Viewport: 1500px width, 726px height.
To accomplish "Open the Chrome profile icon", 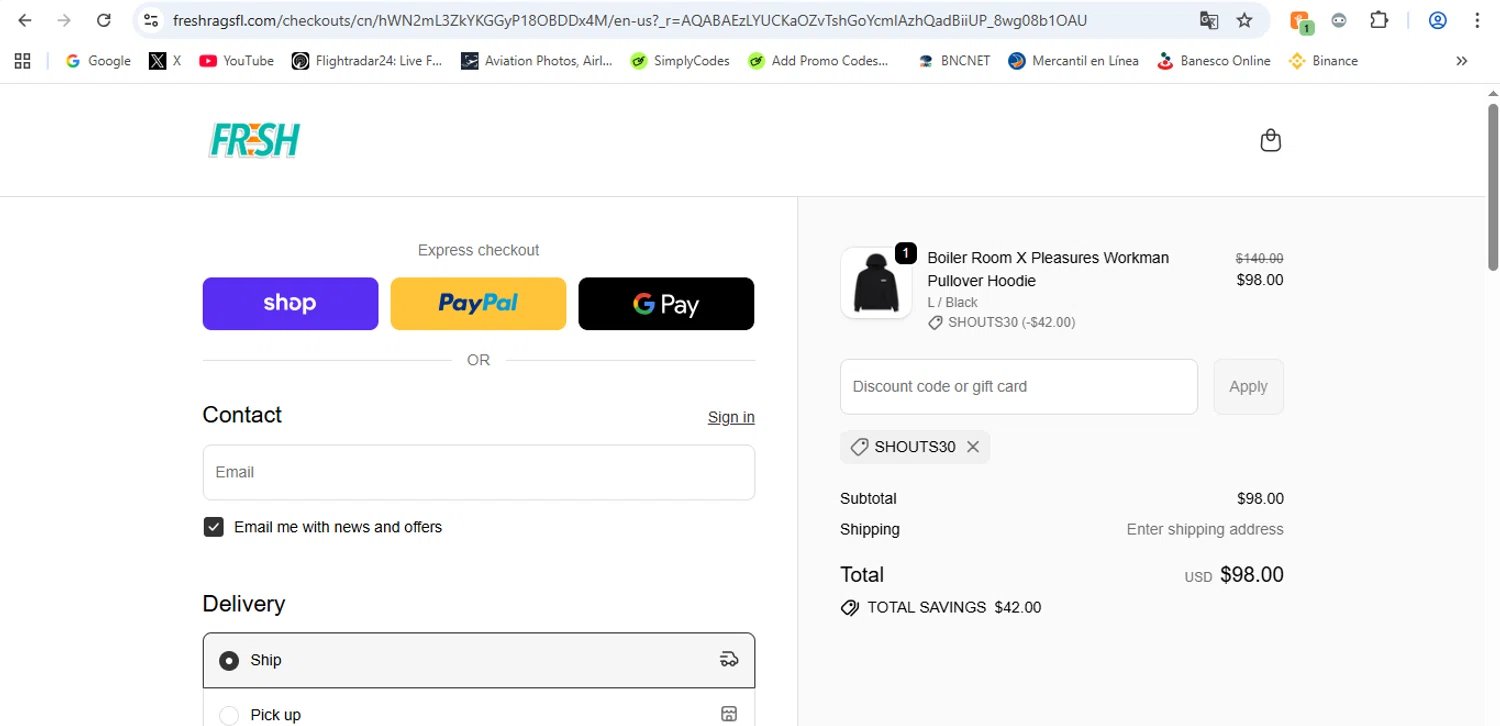I will [x=1438, y=20].
